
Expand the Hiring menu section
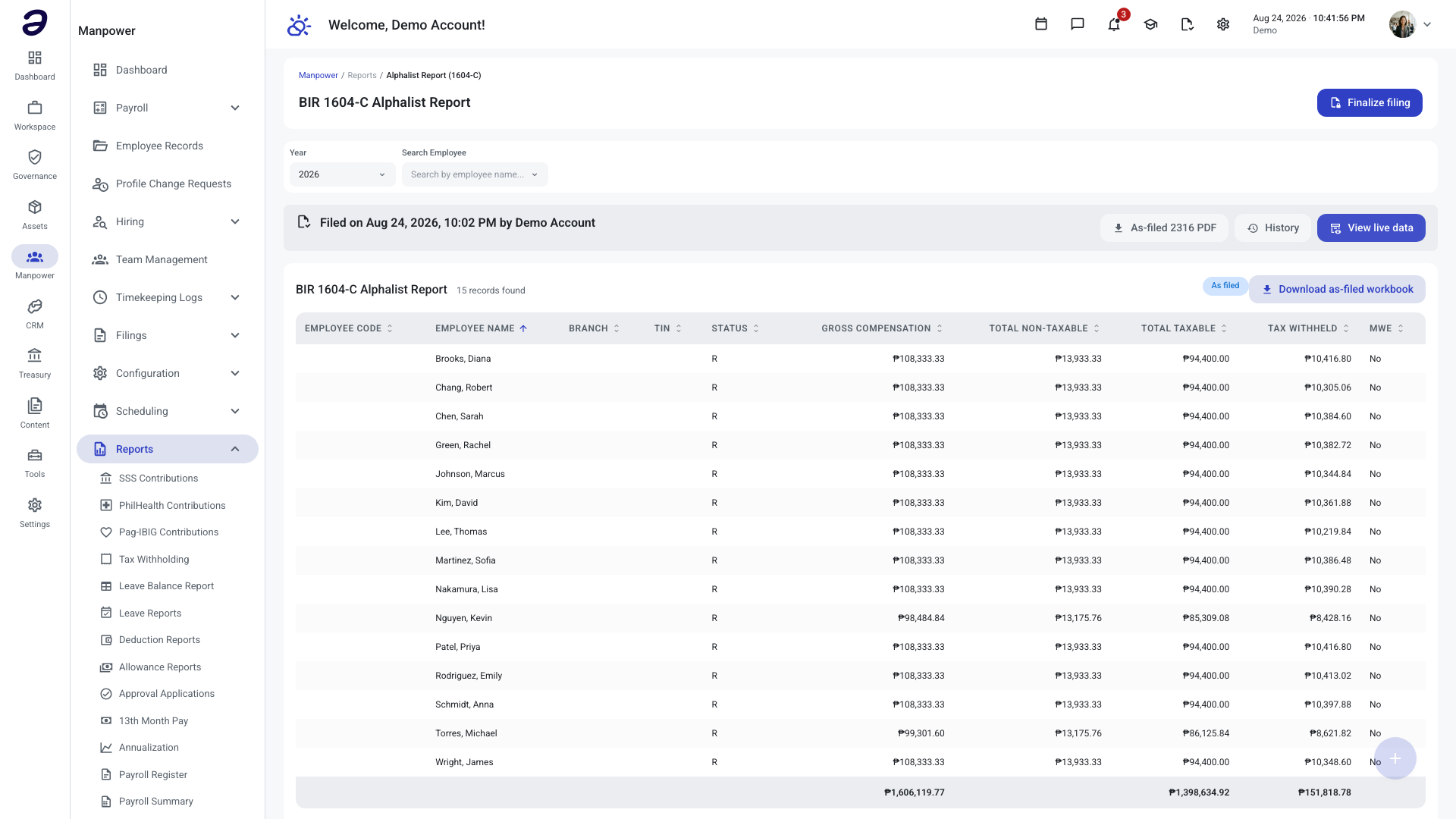coord(168,221)
